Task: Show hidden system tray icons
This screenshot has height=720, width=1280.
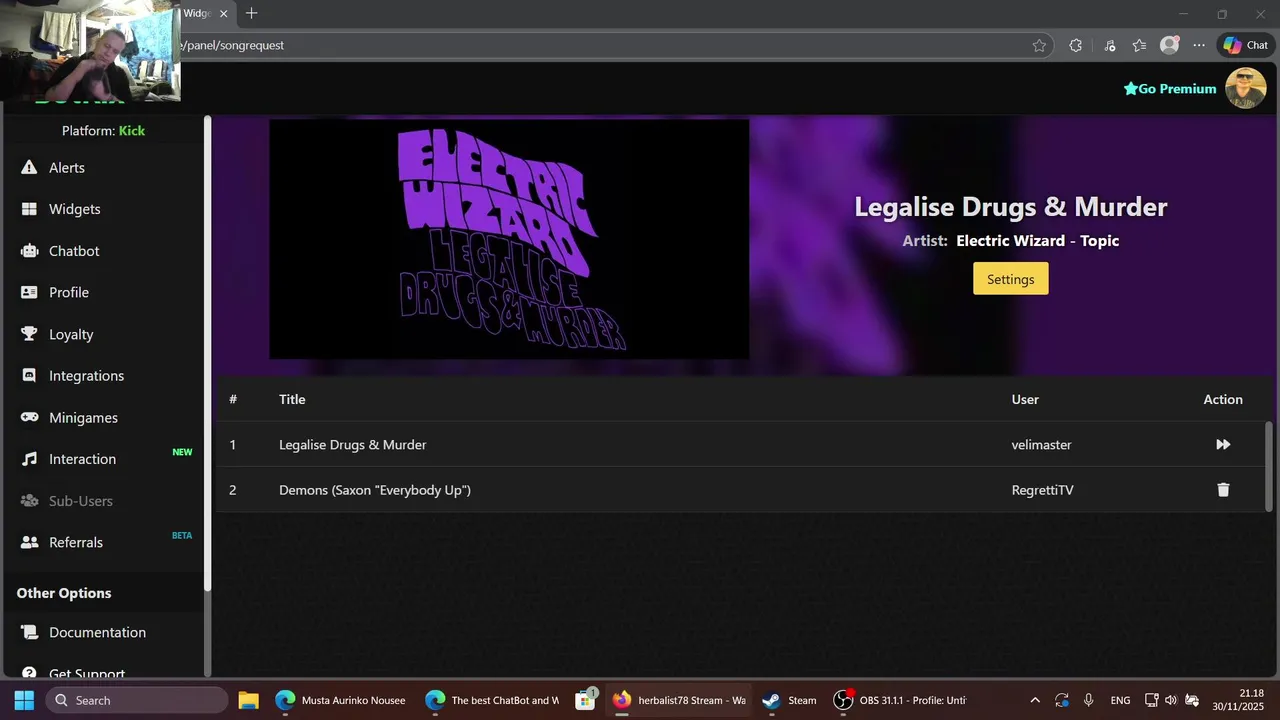Action: [1035, 700]
